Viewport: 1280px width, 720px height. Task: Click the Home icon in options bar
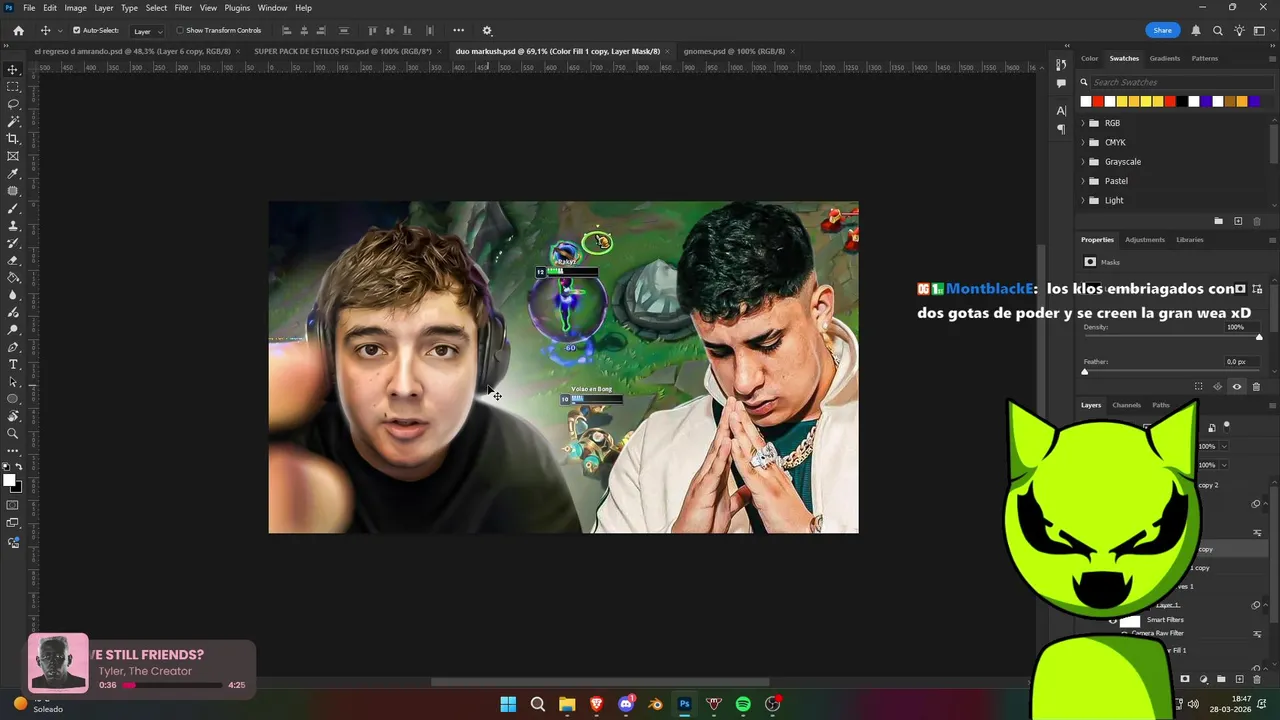point(18,31)
